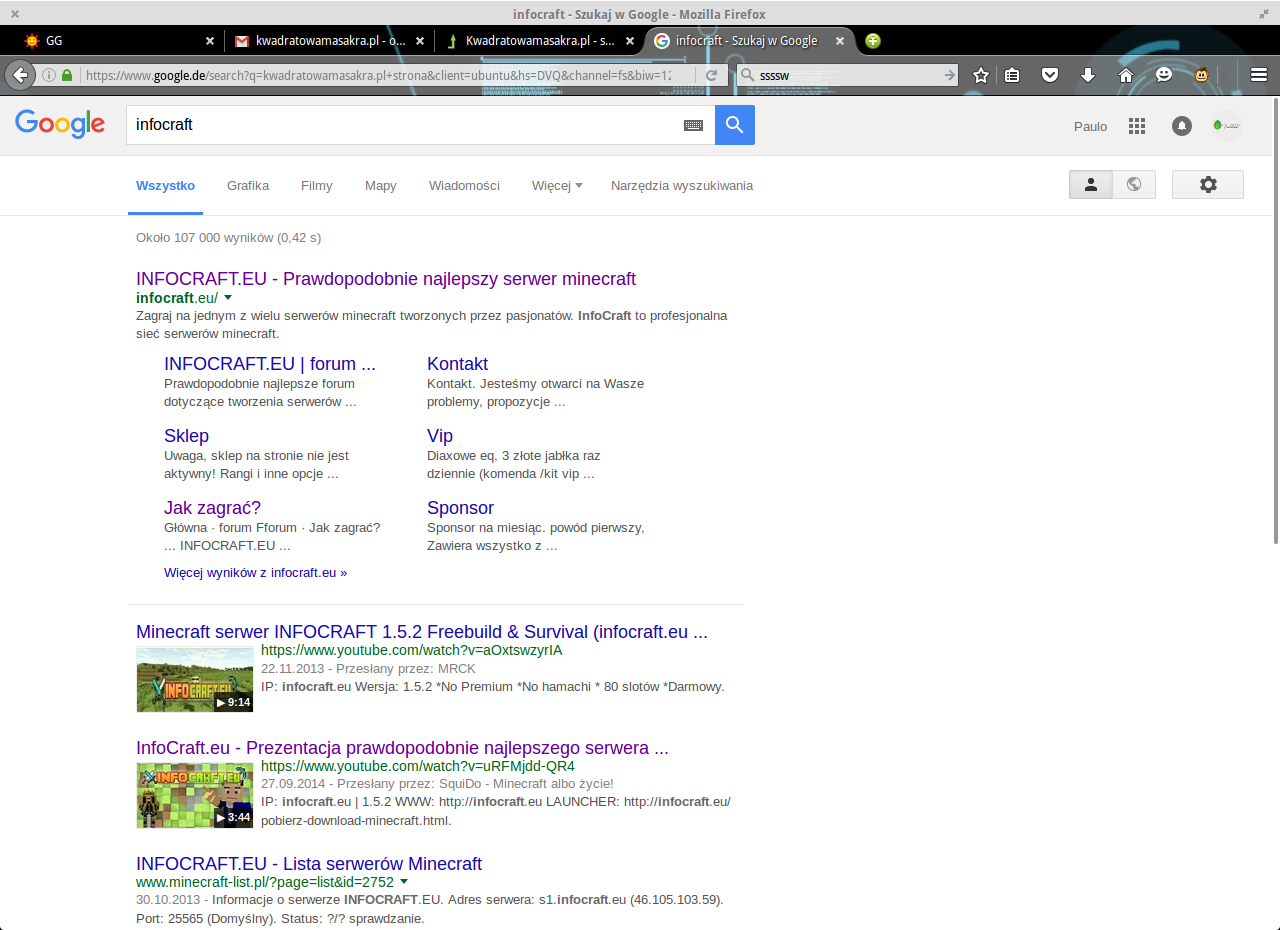The width and height of the screenshot is (1280, 930).
Task: Save page to Pocket
Action: click(x=1049, y=75)
